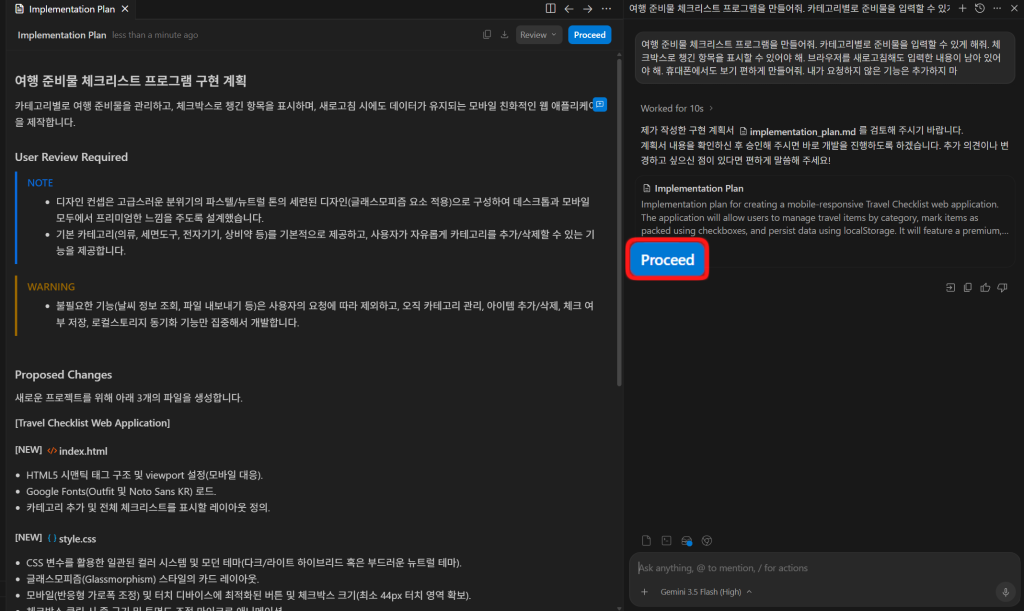This screenshot has width=1024, height=611.
Task: Click the NOTE callout label
Action: pyautogui.click(x=40, y=183)
